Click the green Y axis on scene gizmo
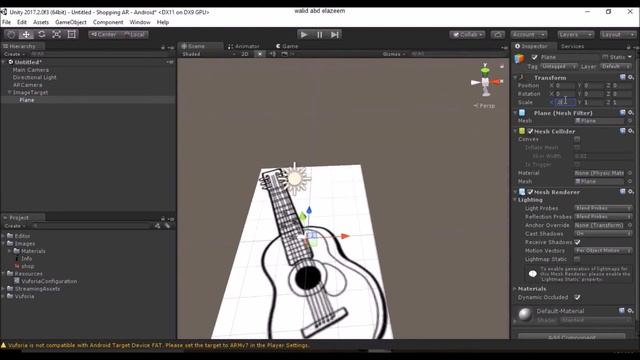The width and height of the screenshot is (640, 360). [x=485, y=70]
